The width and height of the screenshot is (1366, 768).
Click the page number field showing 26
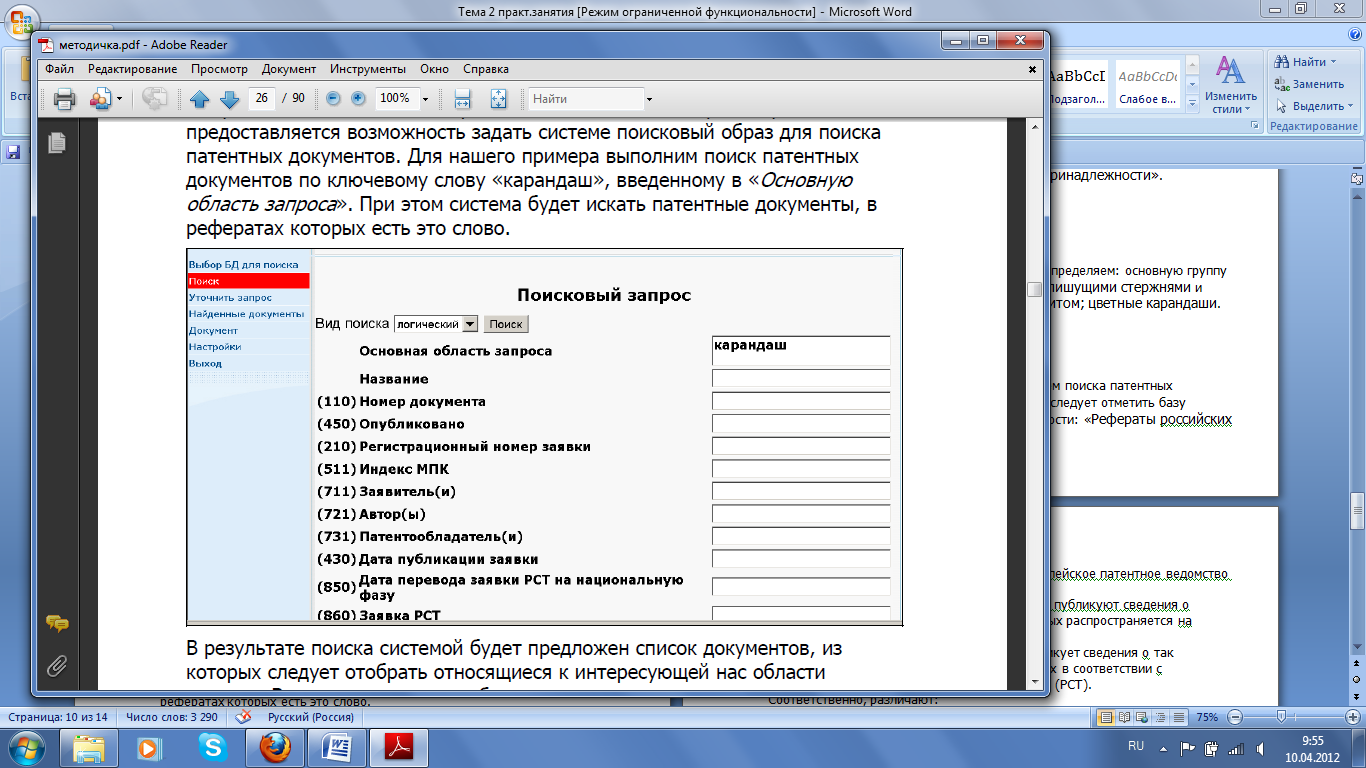262,98
